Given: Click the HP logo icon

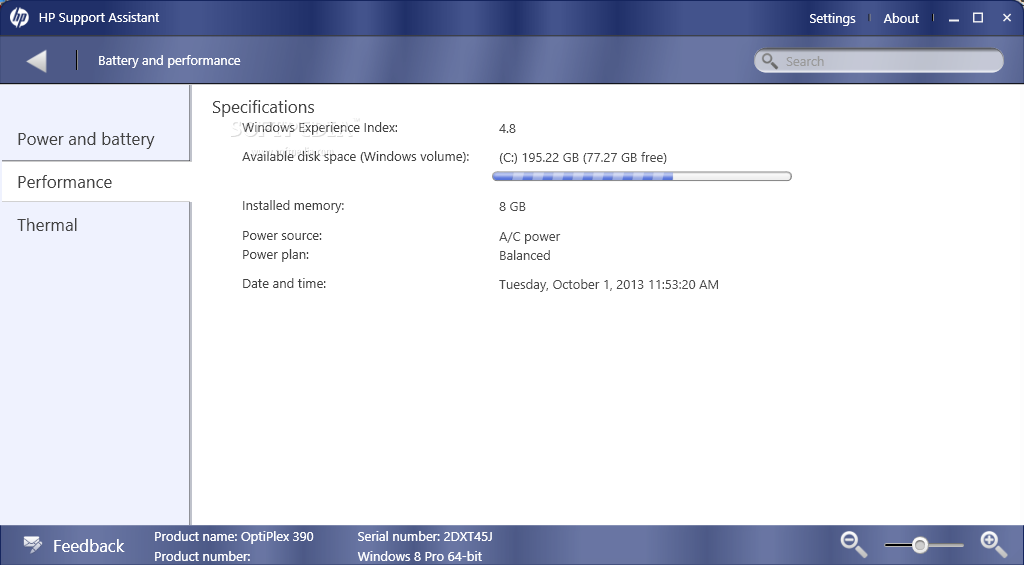Looking at the screenshot, I should [x=19, y=18].
